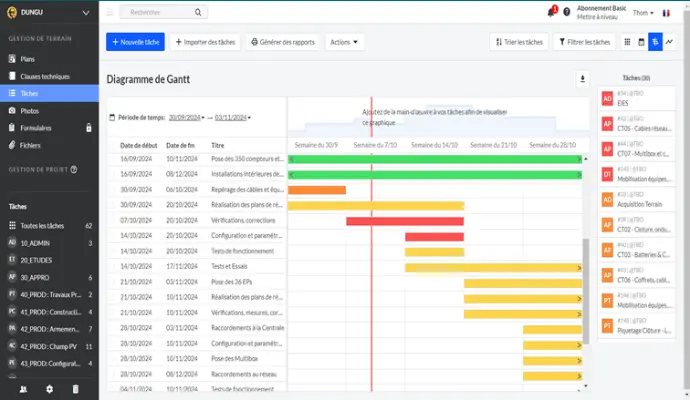Open the Piquetage Clôture task card
The width and height of the screenshot is (690, 400).
pos(636,326)
